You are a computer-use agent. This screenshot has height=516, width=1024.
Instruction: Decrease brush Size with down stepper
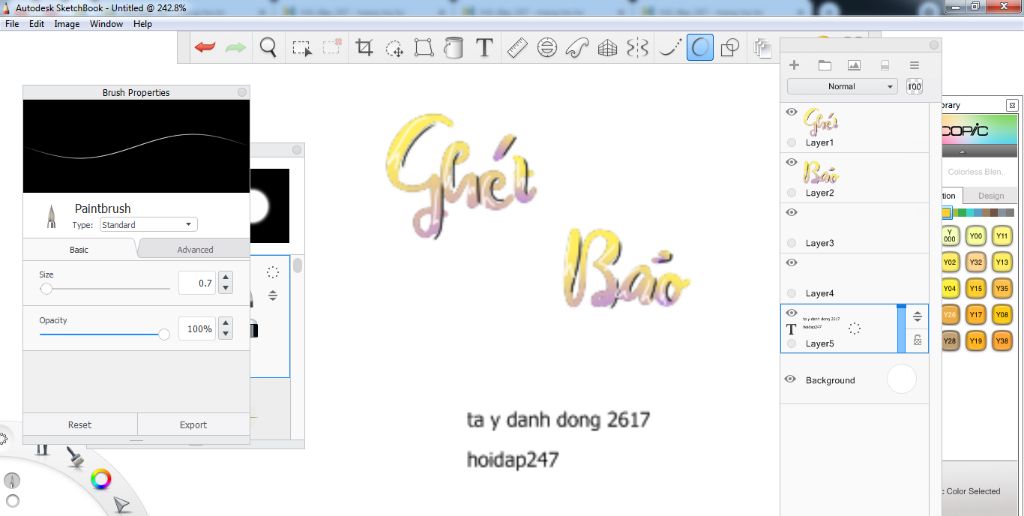(x=225, y=288)
